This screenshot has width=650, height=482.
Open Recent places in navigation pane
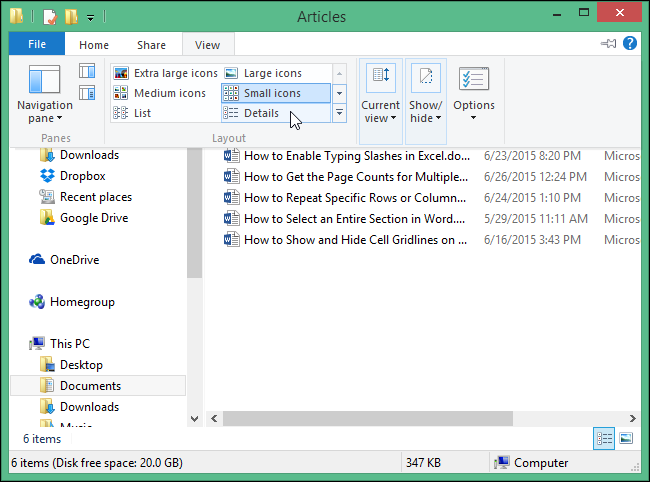[86, 197]
